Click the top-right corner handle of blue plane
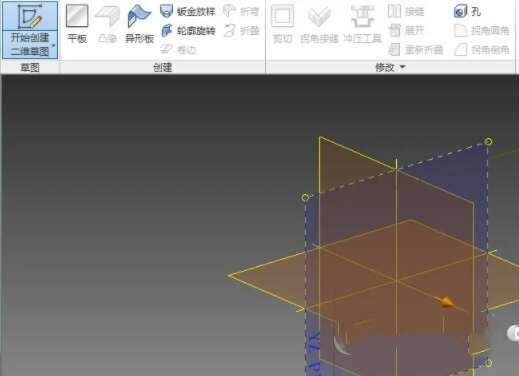Viewport: 519px width, 376px height. (488, 141)
